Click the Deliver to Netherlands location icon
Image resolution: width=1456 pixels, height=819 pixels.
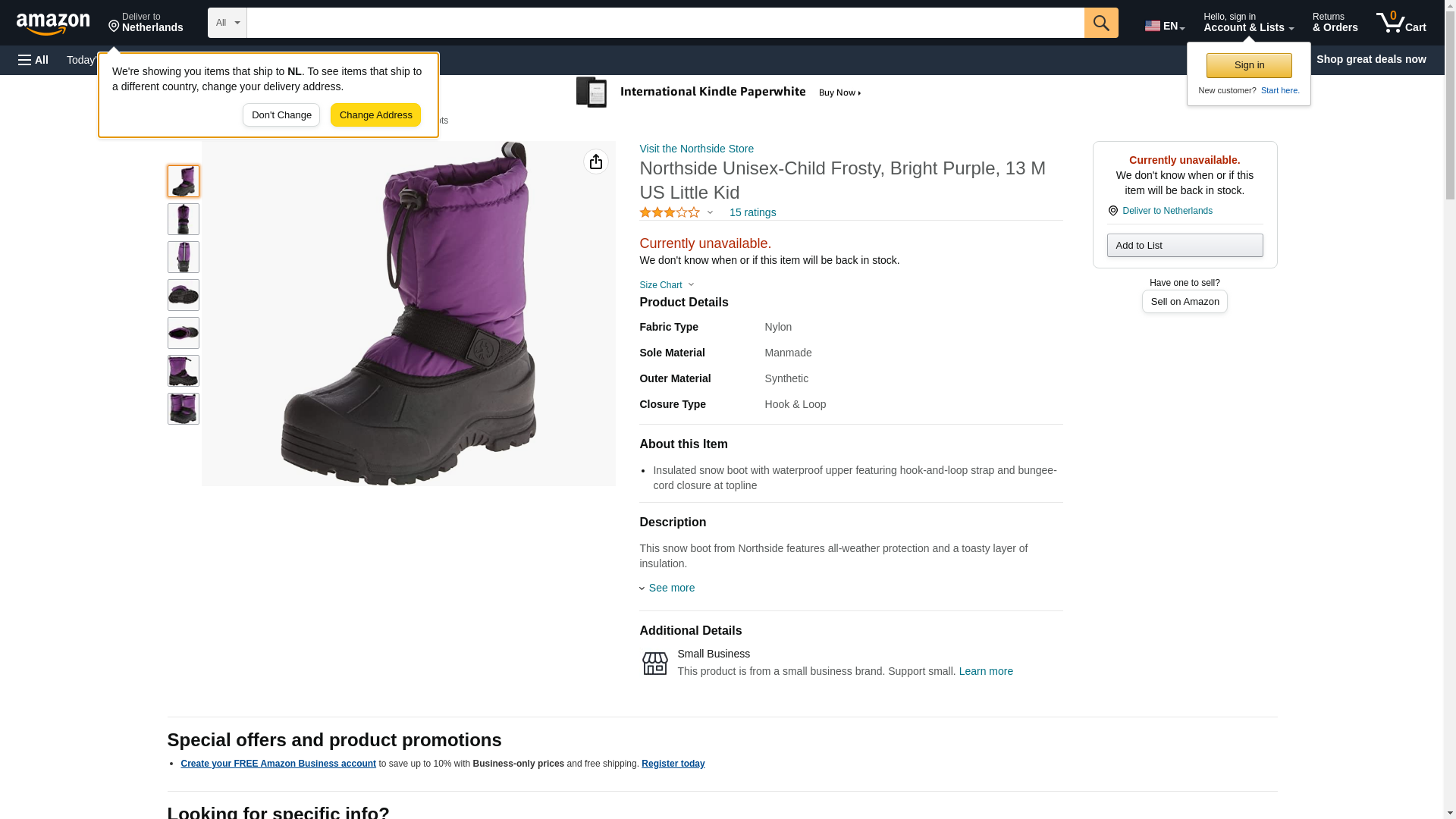pyautogui.click(x=1112, y=211)
